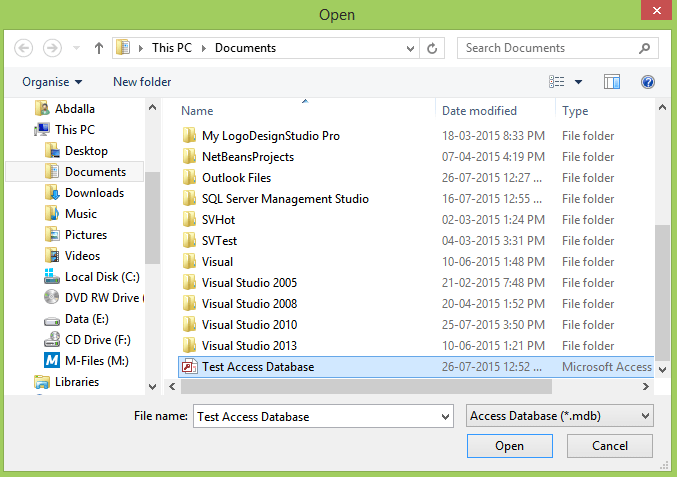
Task: Click the horizontal scroll right arrow
Action: [x=645, y=386]
